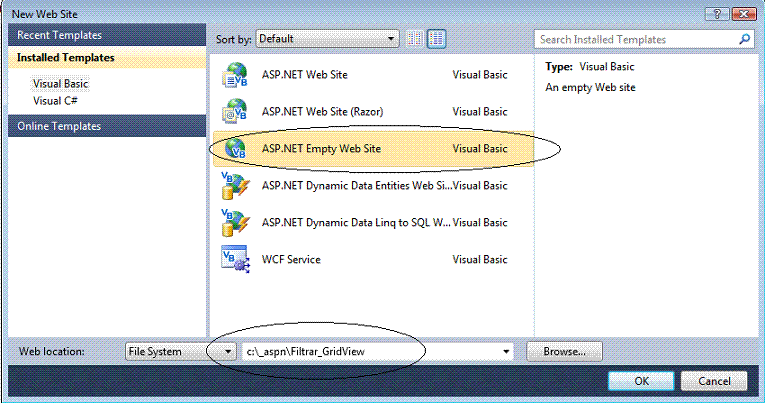
Task: Click the OK button
Action: point(641,381)
